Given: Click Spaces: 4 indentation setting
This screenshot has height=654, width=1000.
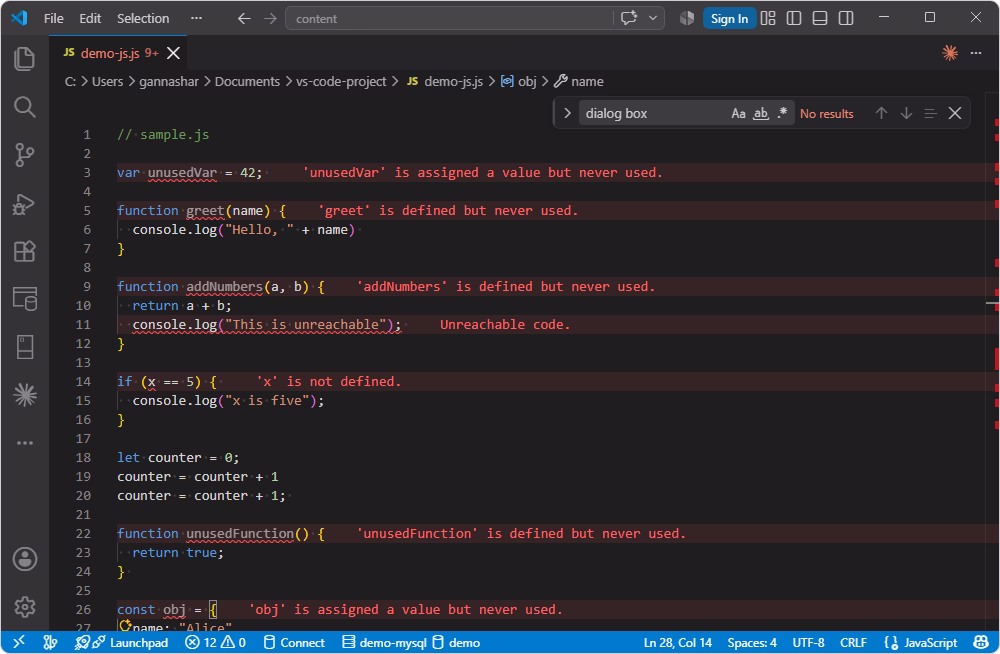Looking at the screenshot, I should (x=752, y=642).
